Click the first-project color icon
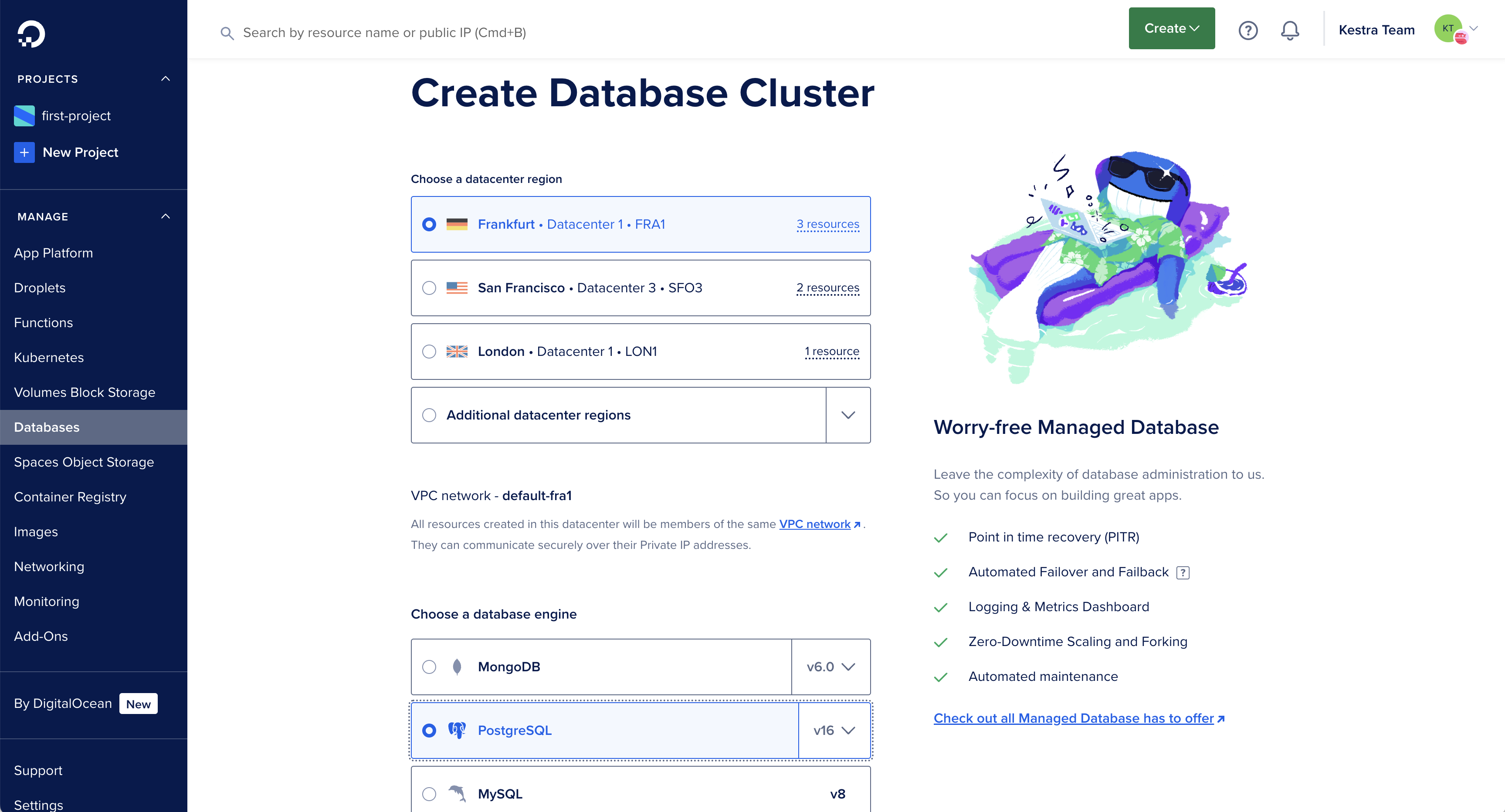This screenshot has width=1505, height=812. pos(24,116)
